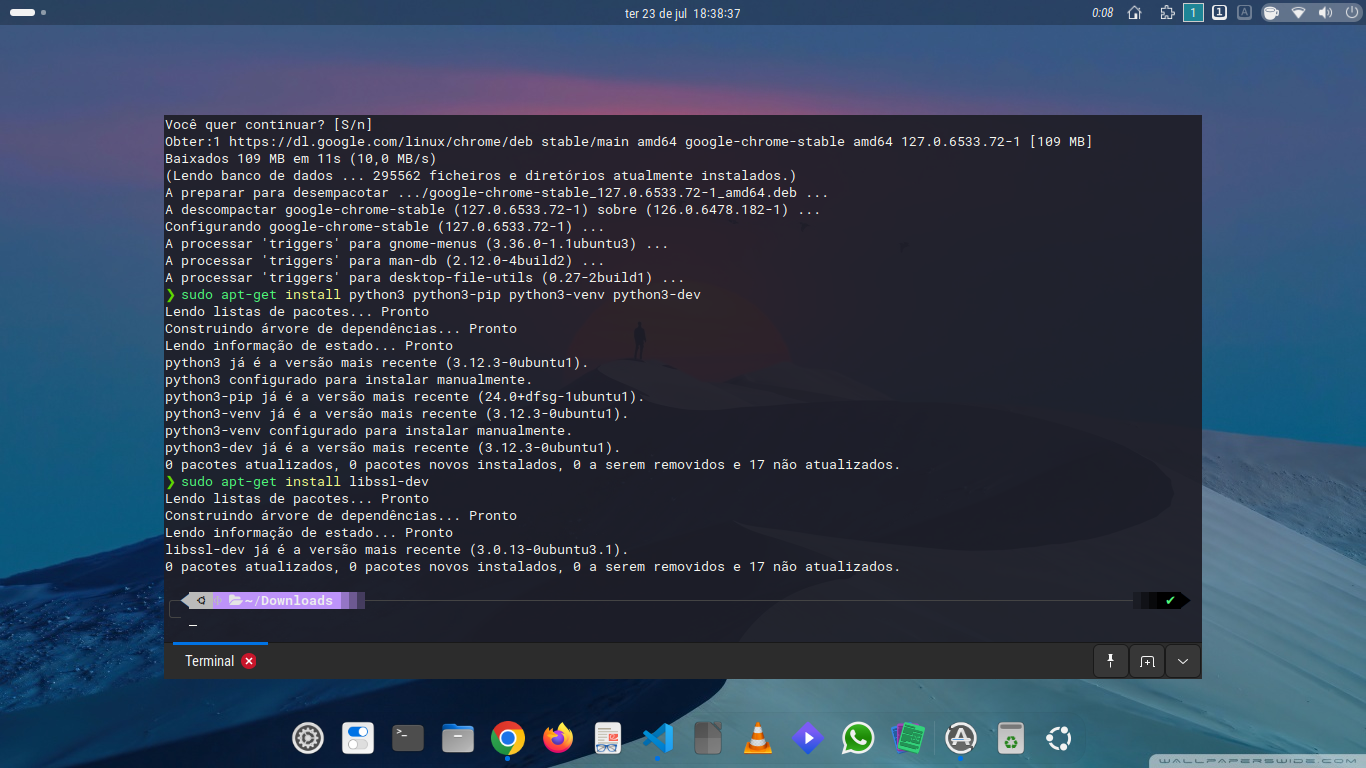Click Caps Lock 'A' indicator in top bar
Viewport: 1366px width, 768px height.
(x=1245, y=13)
